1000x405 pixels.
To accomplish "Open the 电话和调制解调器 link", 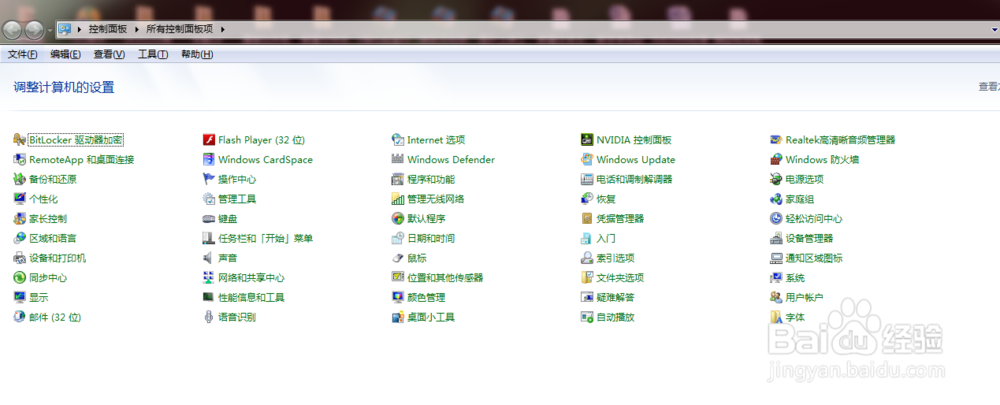I will pyautogui.click(x=635, y=180).
